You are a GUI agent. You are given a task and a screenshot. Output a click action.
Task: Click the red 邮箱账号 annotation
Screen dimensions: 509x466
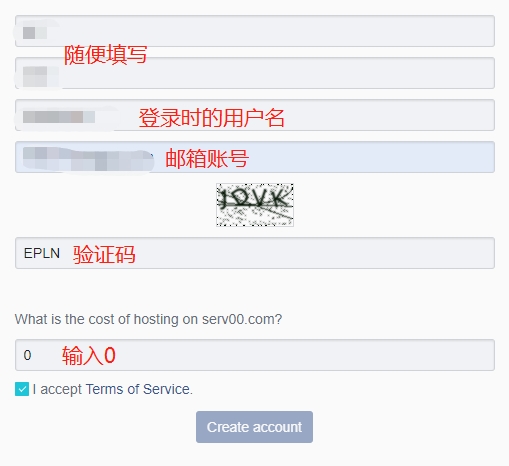click(x=207, y=158)
